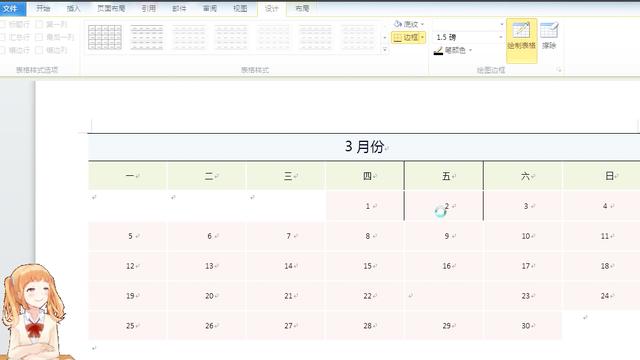Click the 日 Sunday header cell
640x360 pixels.
[602, 176]
